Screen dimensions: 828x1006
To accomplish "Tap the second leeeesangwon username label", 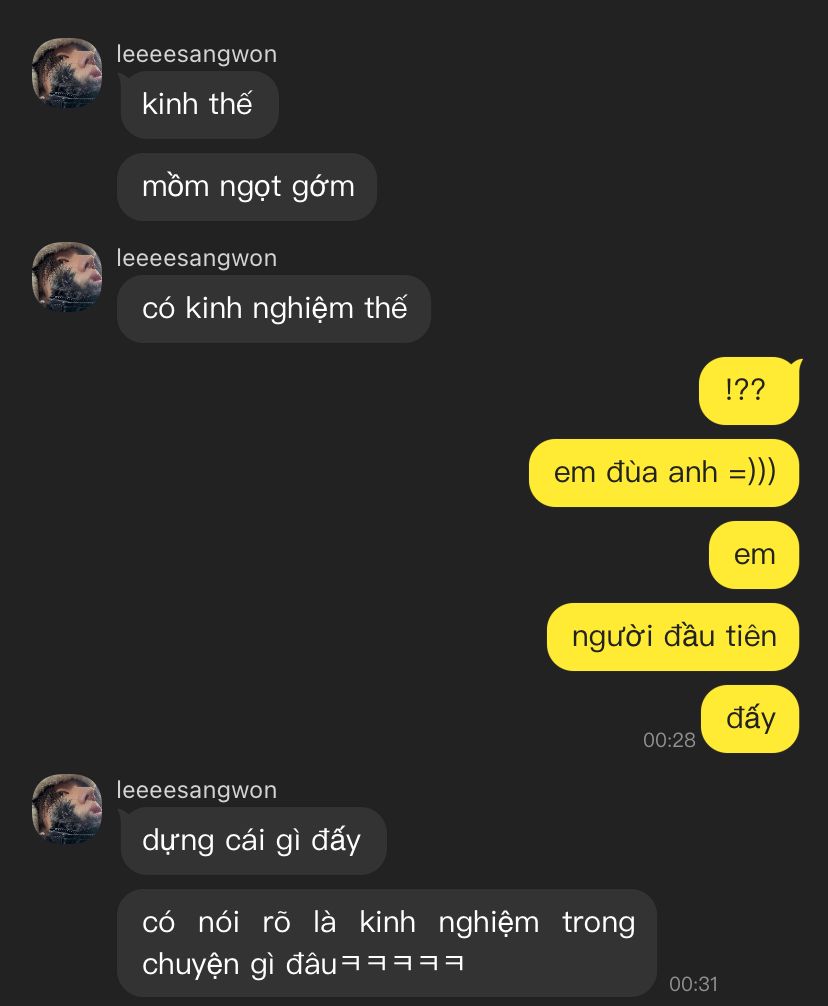I will point(197,259).
